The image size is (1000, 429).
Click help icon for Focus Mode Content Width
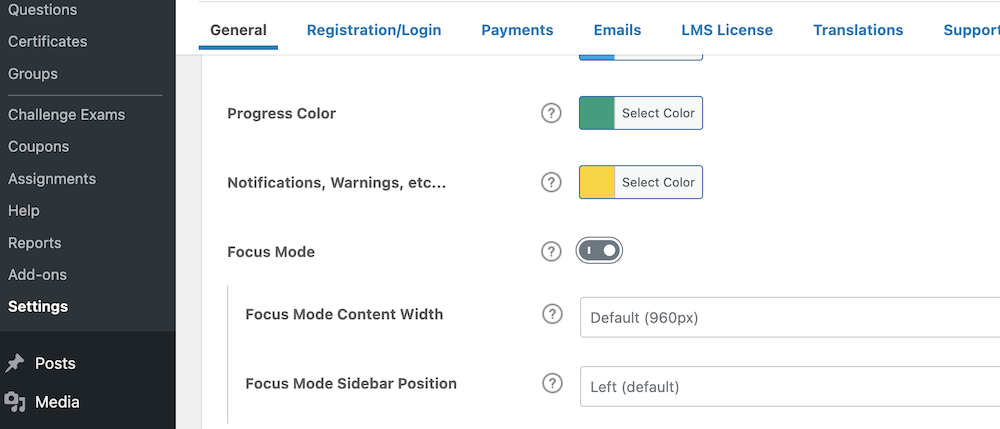552,314
